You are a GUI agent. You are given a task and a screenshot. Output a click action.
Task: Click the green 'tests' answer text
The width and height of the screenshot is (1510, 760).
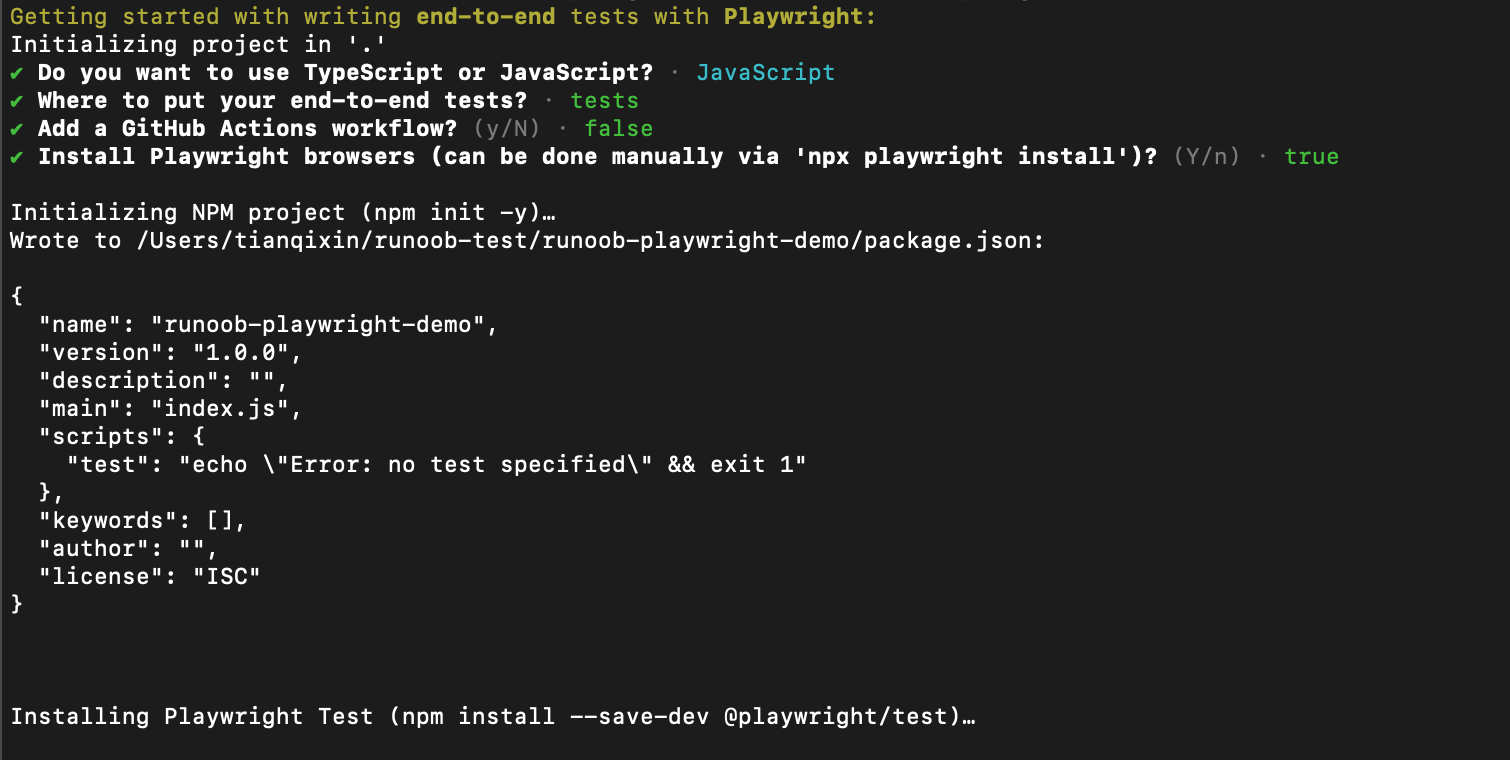pos(604,101)
